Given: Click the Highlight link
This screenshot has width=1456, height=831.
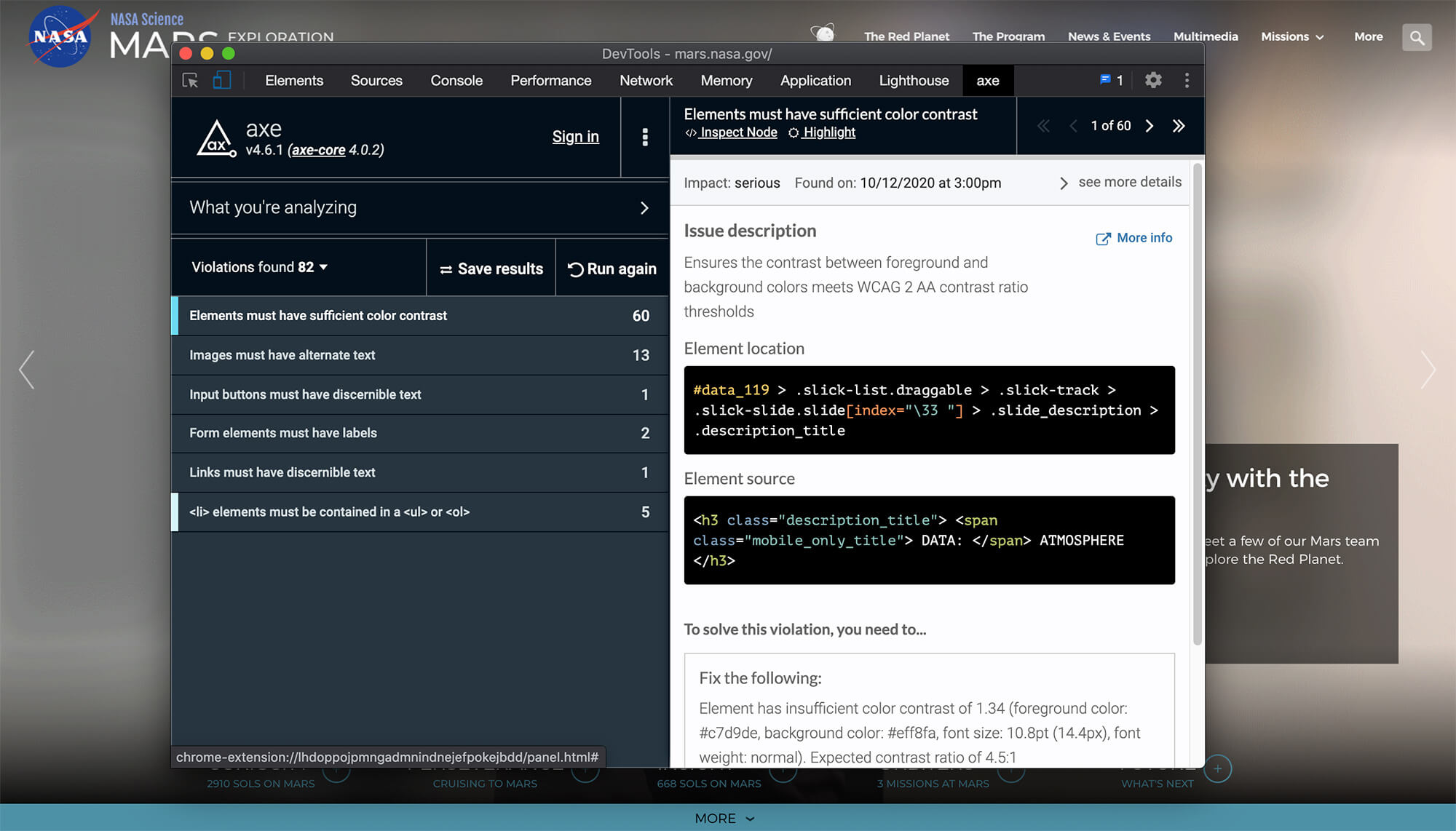Looking at the screenshot, I should click(x=822, y=132).
